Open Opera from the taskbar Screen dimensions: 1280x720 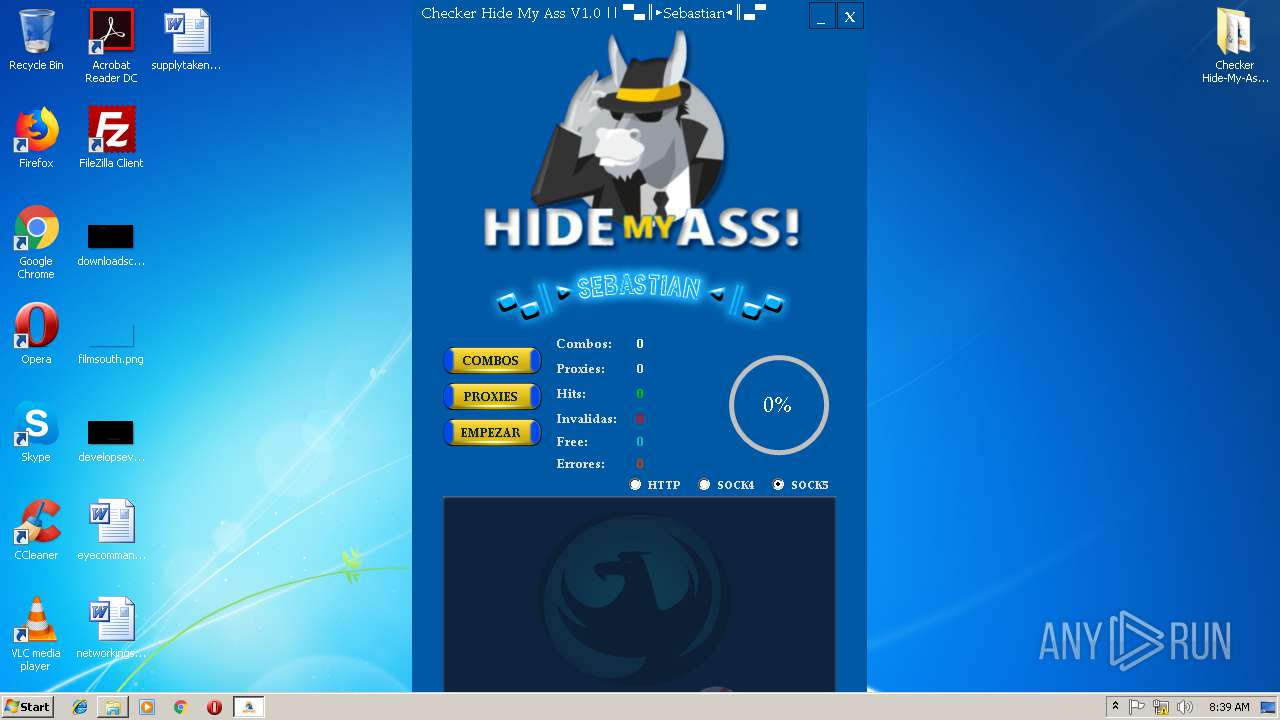(214, 707)
